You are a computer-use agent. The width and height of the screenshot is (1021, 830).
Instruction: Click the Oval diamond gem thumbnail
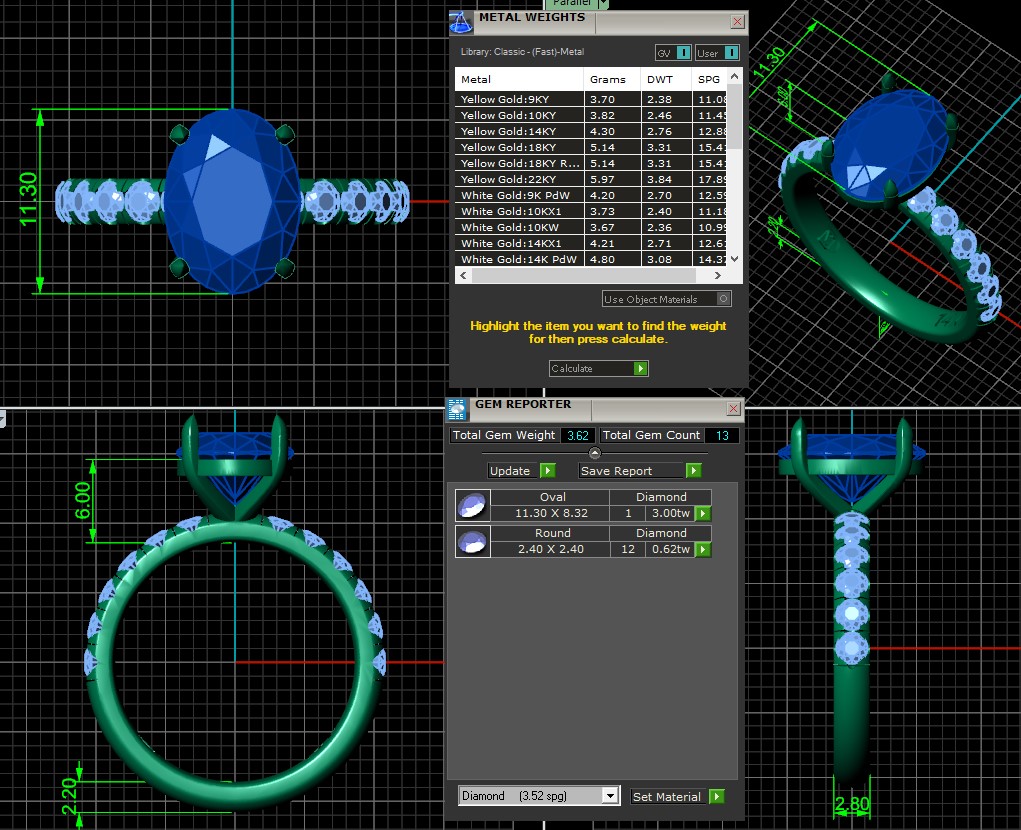pos(472,505)
